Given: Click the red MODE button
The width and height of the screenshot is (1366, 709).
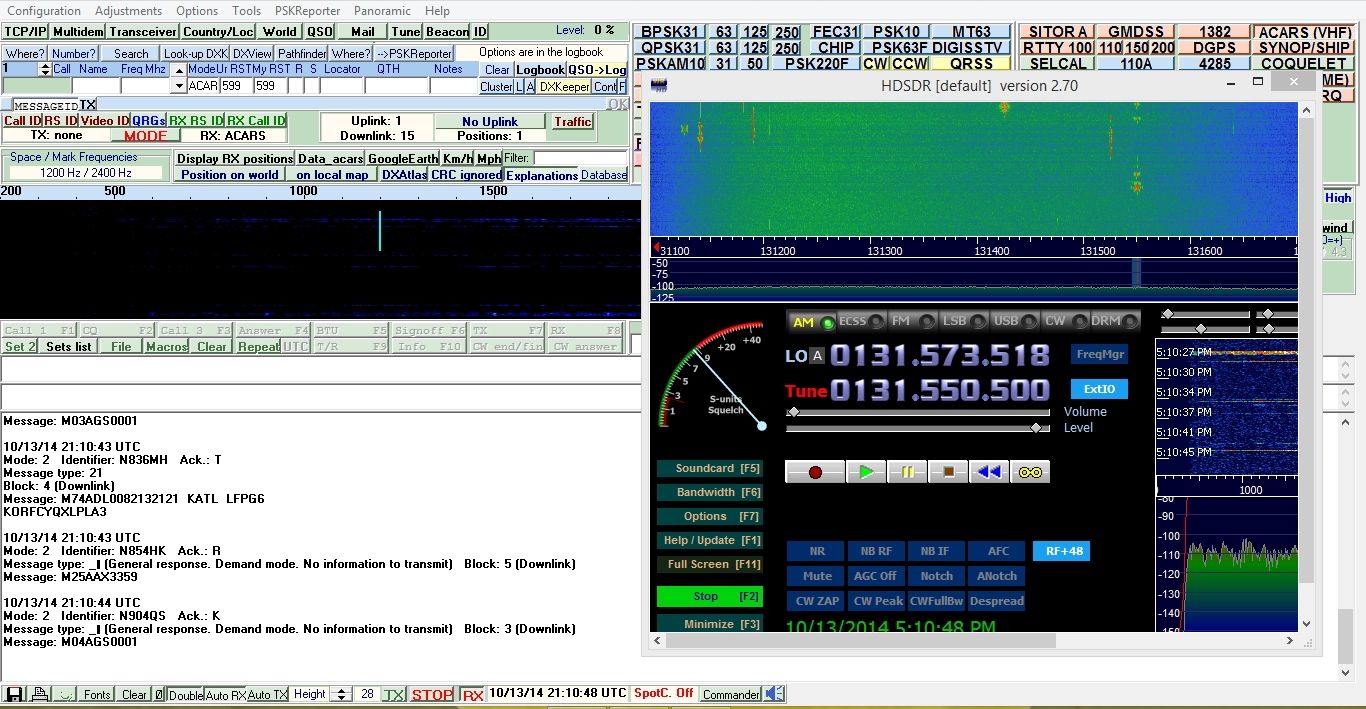Looking at the screenshot, I should coord(145,136).
